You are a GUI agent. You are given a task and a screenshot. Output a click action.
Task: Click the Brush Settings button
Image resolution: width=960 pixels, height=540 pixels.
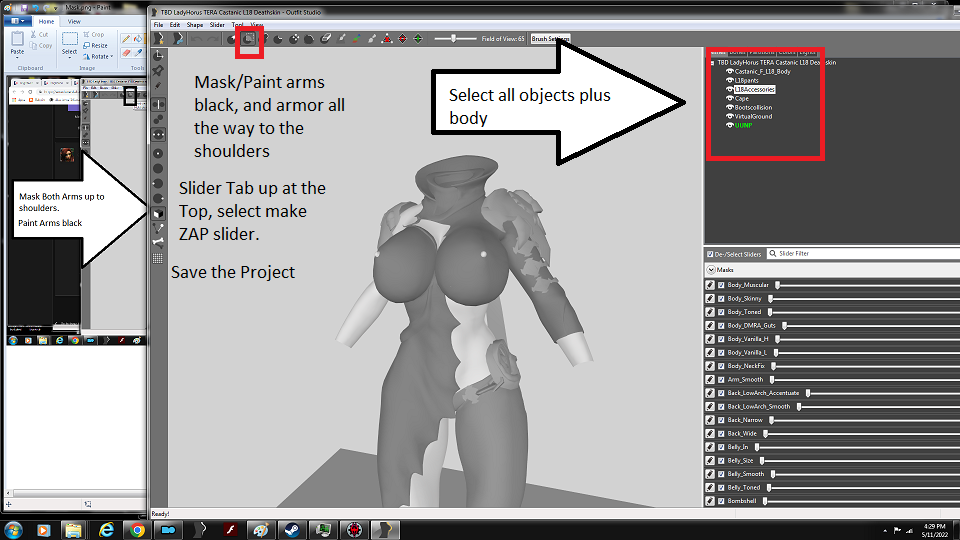coord(550,39)
